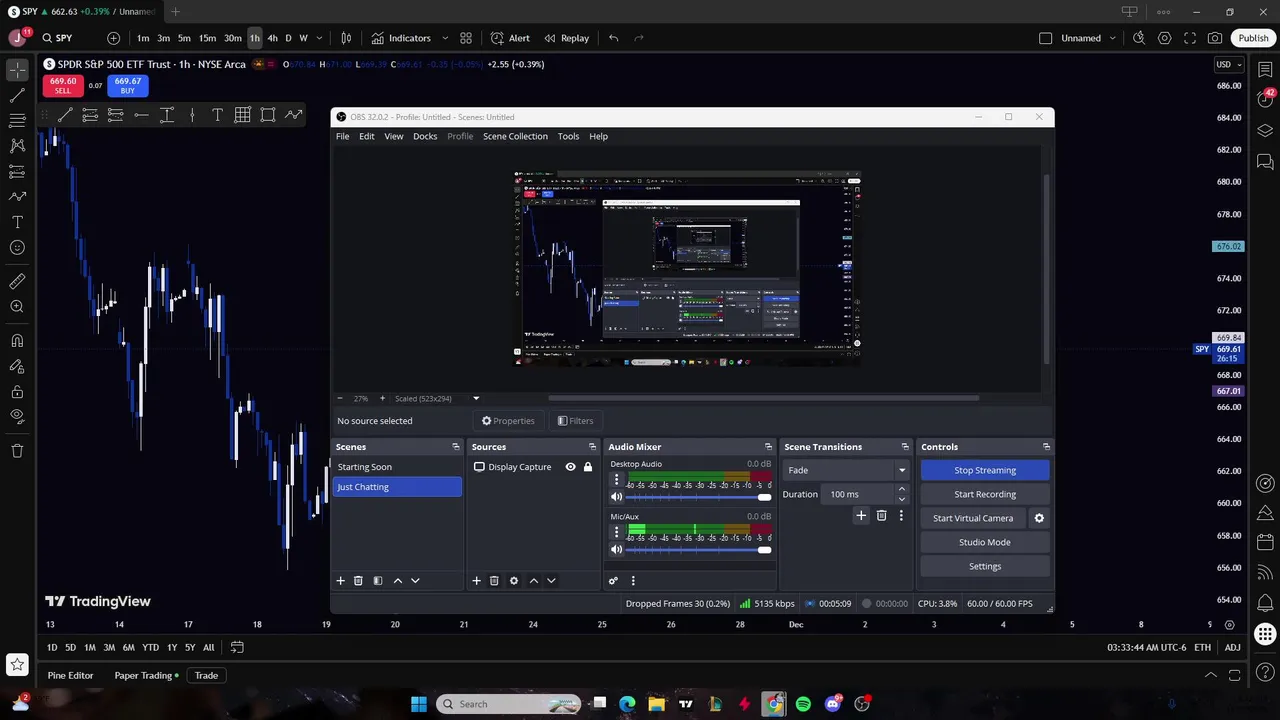Open the Tools menu in OBS
The width and height of the screenshot is (1280, 720).
pyautogui.click(x=568, y=136)
